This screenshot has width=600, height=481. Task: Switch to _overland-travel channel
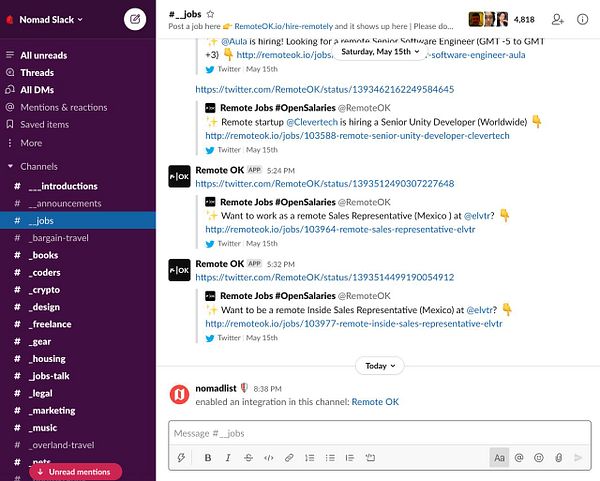coord(78,445)
